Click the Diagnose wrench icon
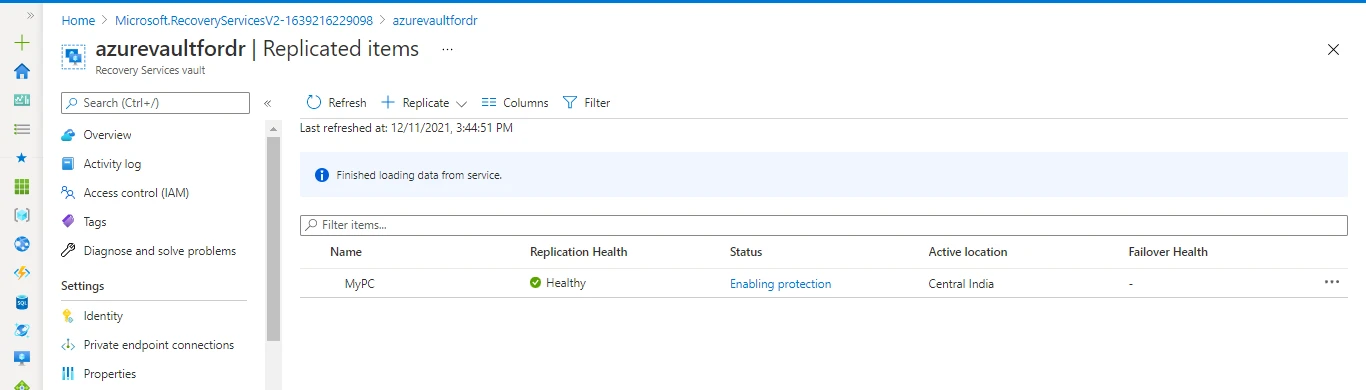The height and width of the screenshot is (390, 1366). (x=68, y=251)
